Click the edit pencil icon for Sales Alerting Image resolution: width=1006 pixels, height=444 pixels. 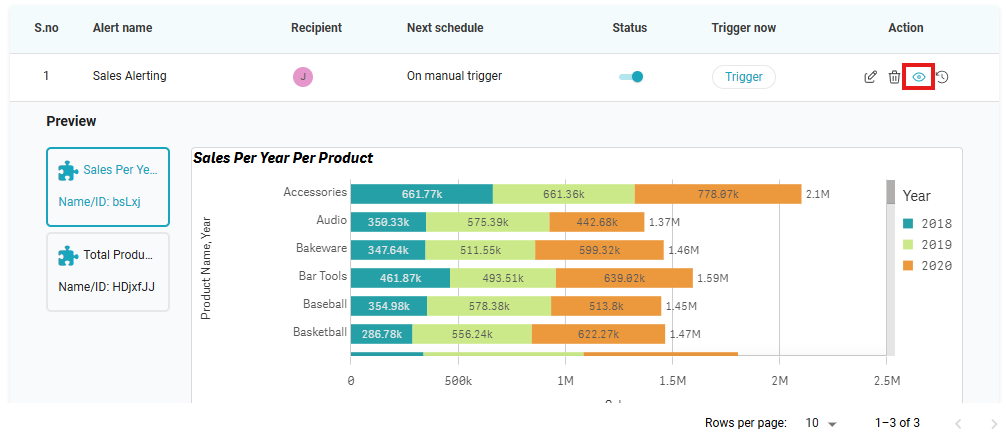(870, 77)
